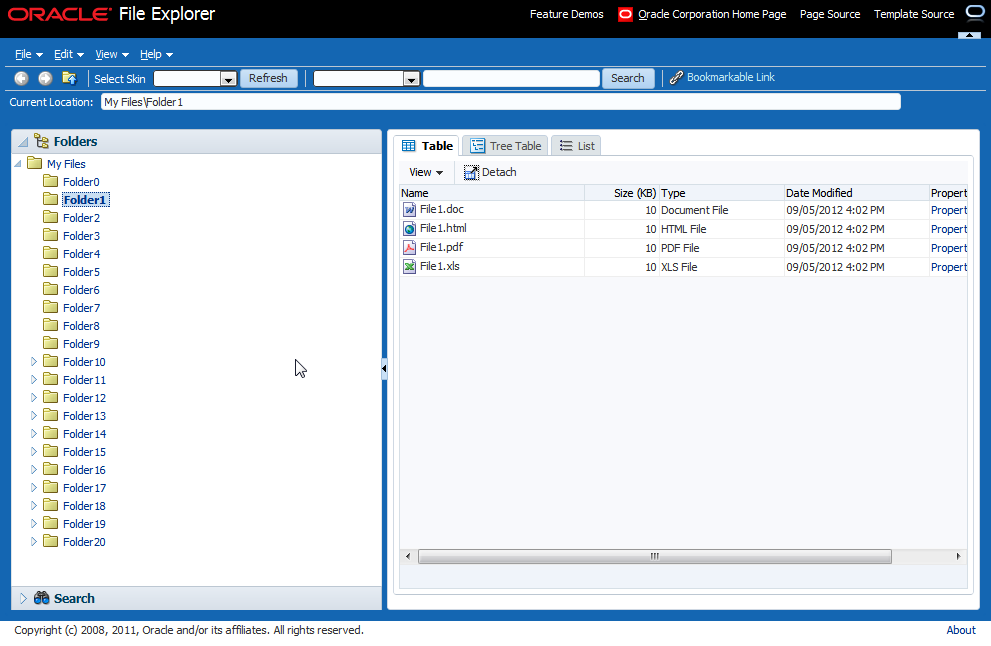Click the speech bubble icon at top right

click(x=975, y=13)
